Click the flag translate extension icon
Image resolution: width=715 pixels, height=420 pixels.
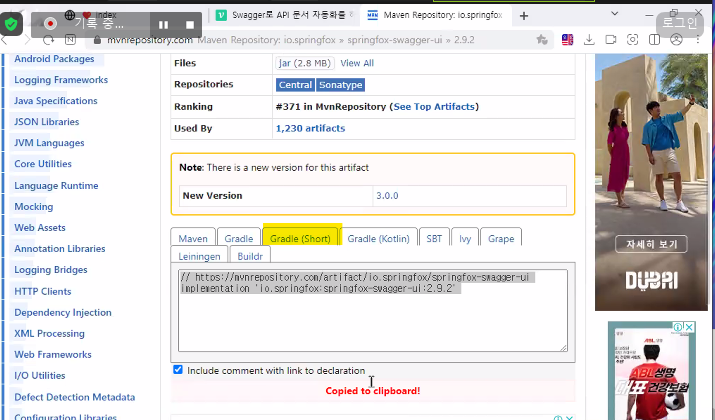(x=567, y=40)
